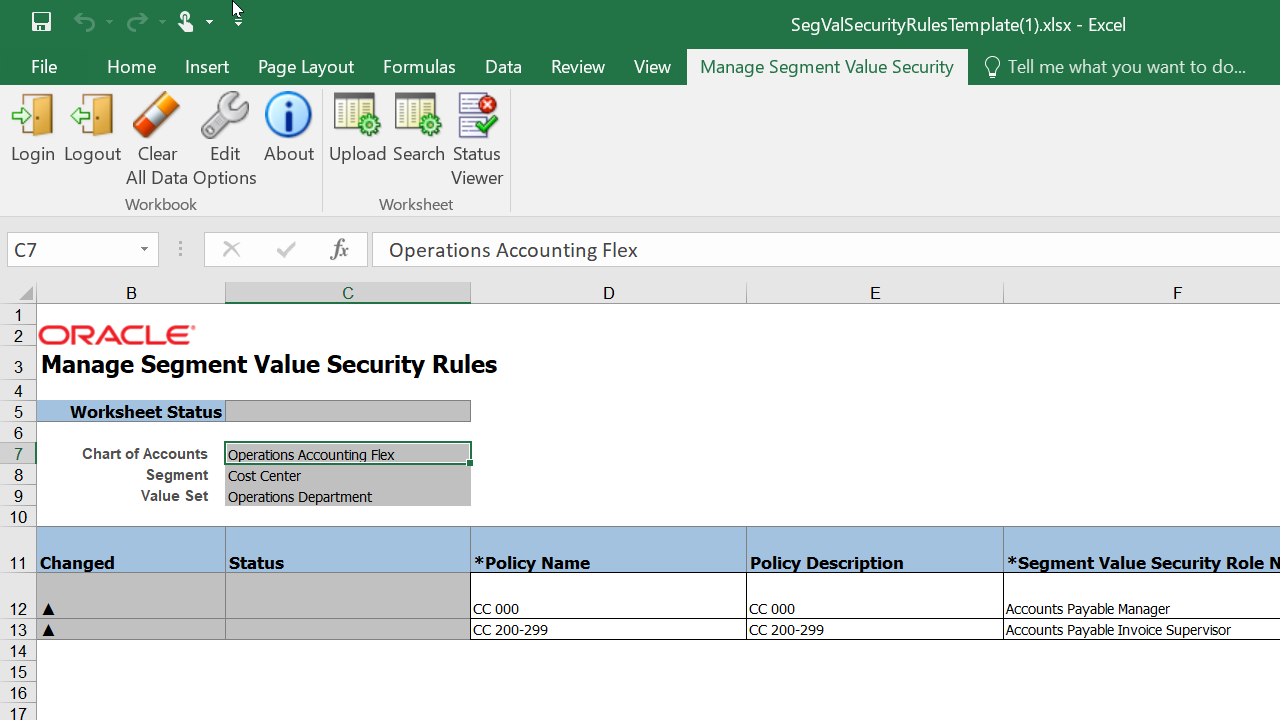Expand Customize Quick Access Toolbar menu
The height and width of the screenshot is (720, 1280).
coord(238,22)
